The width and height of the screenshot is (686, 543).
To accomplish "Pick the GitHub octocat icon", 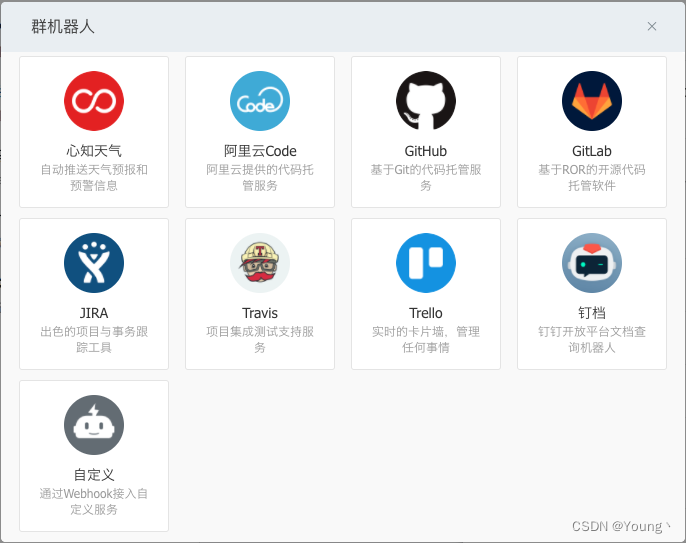I will point(426,101).
